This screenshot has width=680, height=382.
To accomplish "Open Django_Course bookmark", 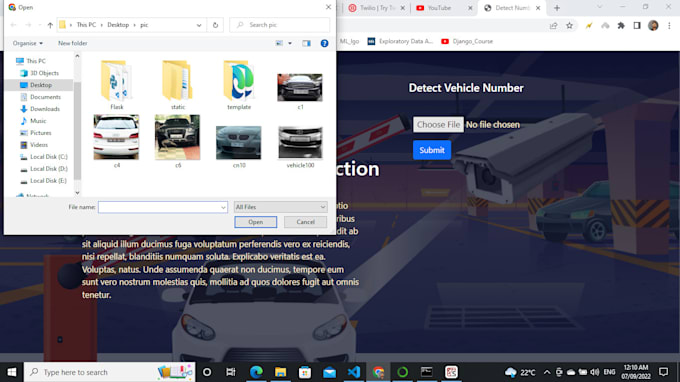I will click(467, 42).
